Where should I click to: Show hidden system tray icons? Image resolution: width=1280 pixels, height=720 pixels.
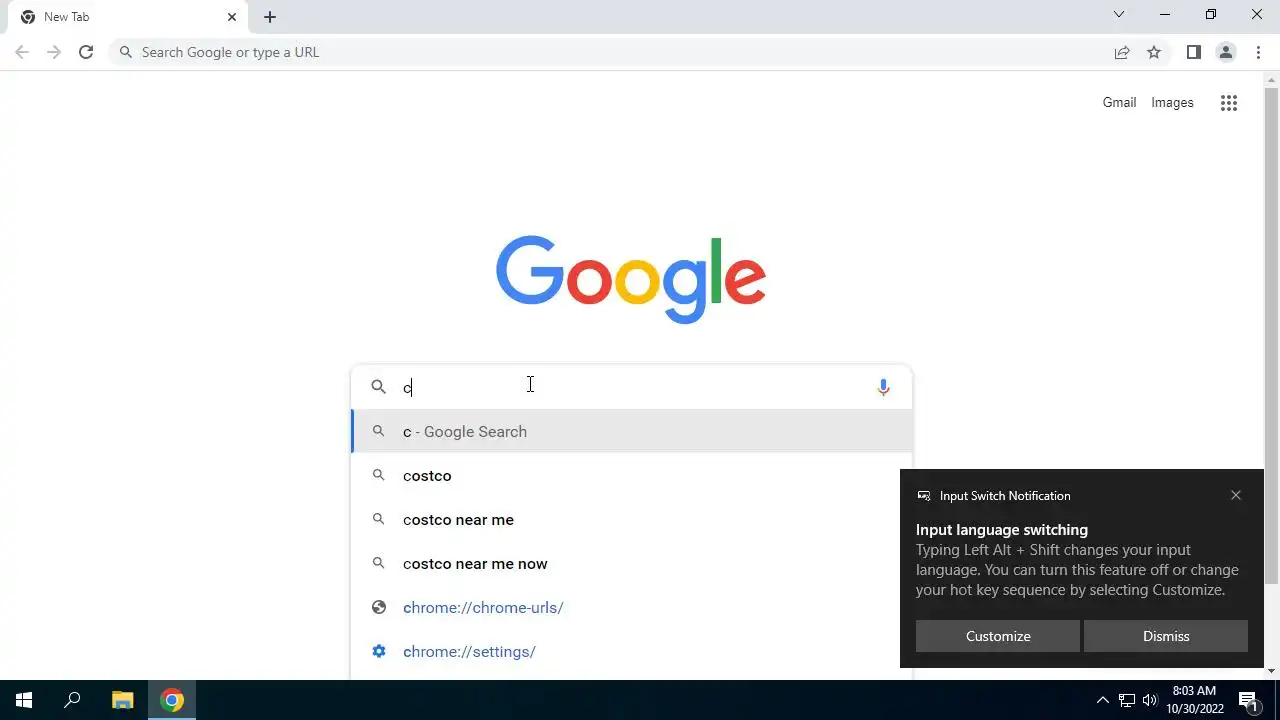click(x=1103, y=700)
